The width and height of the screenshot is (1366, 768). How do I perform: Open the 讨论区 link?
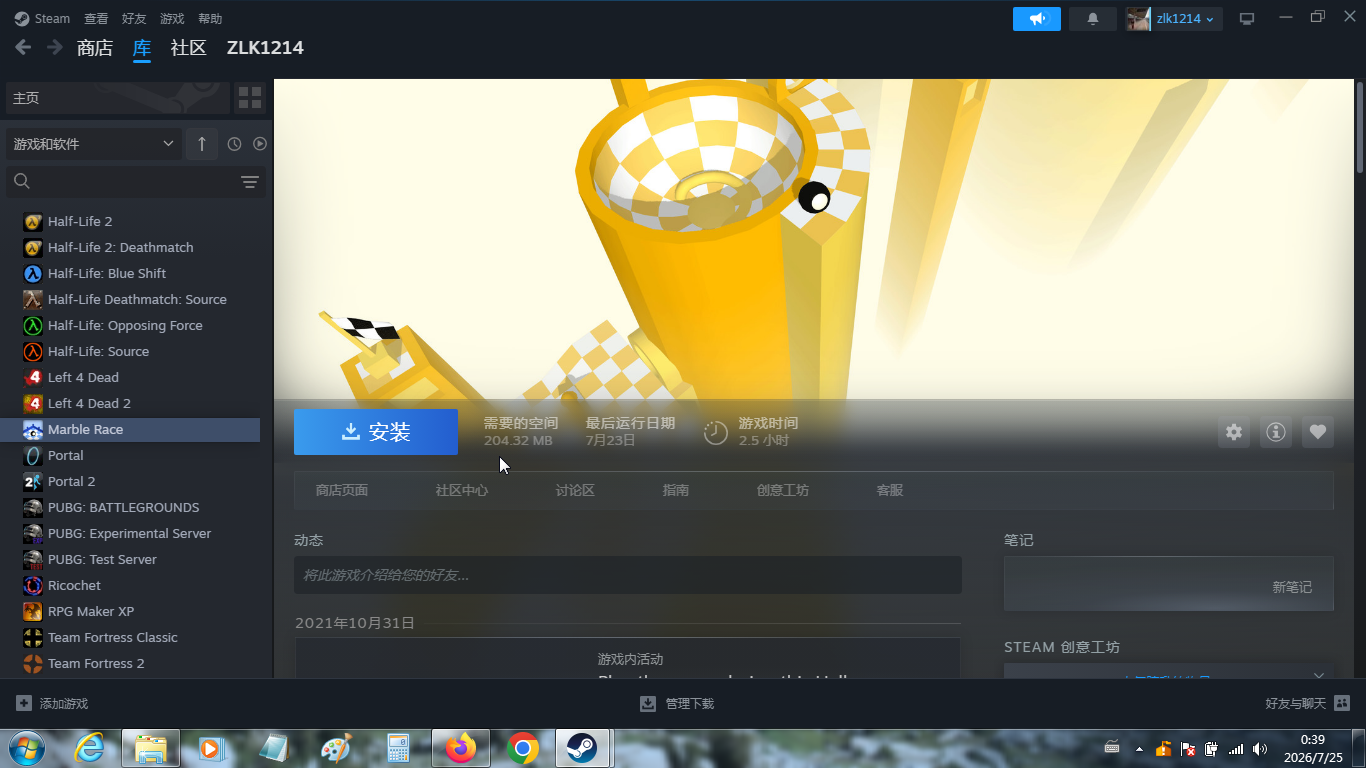(x=575, y=490)
